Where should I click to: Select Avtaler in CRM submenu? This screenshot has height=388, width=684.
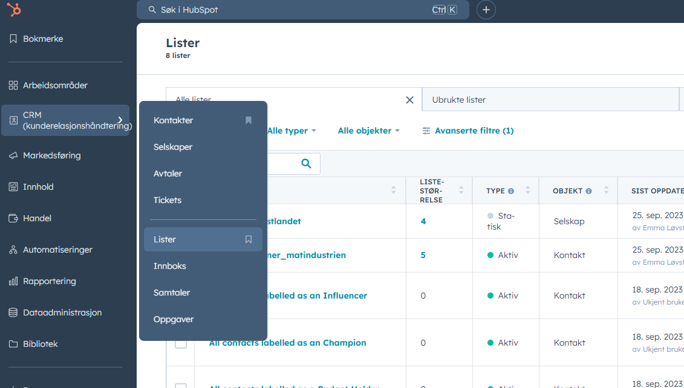(x=168, y=173)
